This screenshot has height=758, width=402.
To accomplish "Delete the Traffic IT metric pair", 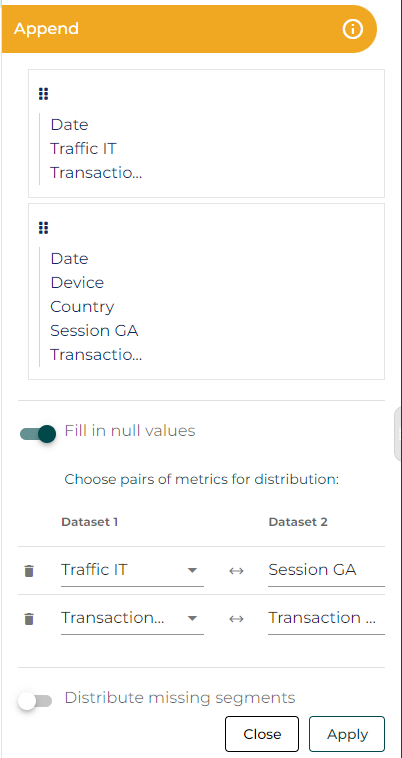I will click(29, 571).
